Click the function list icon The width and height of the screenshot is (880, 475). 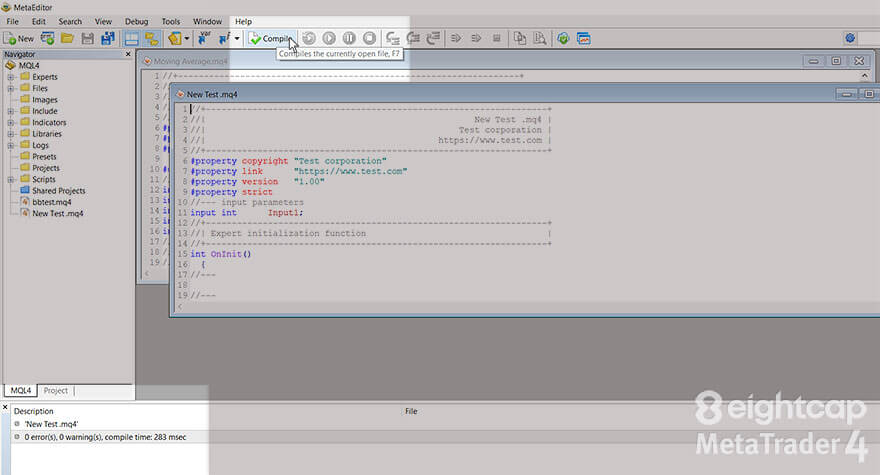click(x=224, y=39)
